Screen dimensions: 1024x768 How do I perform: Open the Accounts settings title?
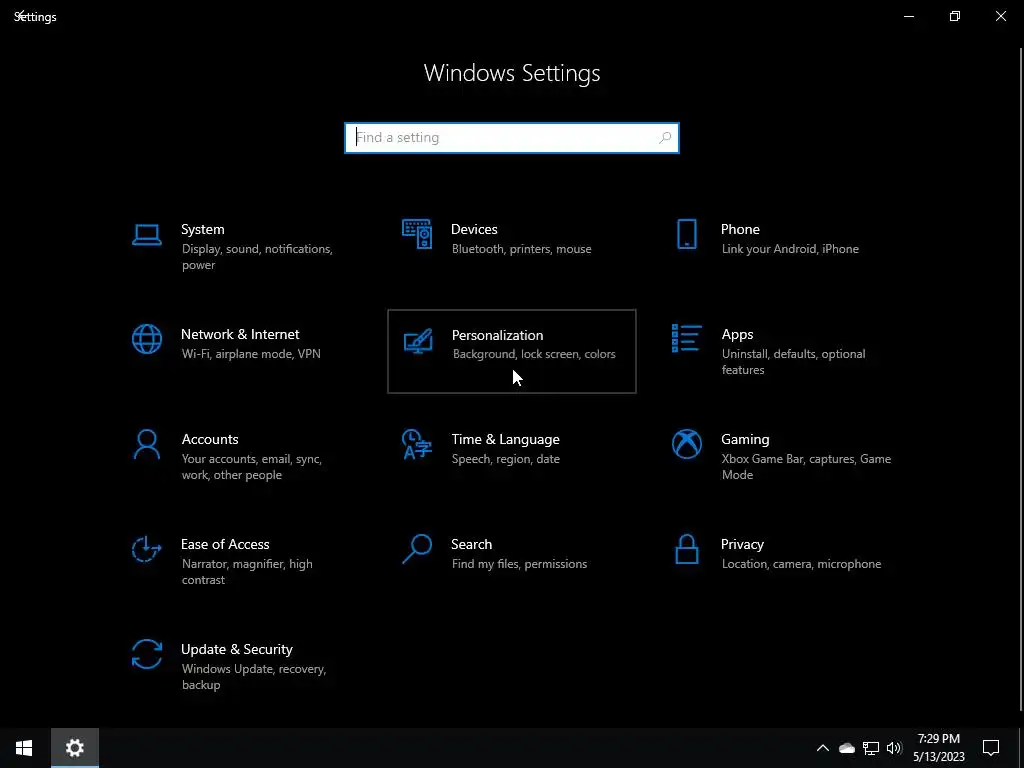point(210,440)
